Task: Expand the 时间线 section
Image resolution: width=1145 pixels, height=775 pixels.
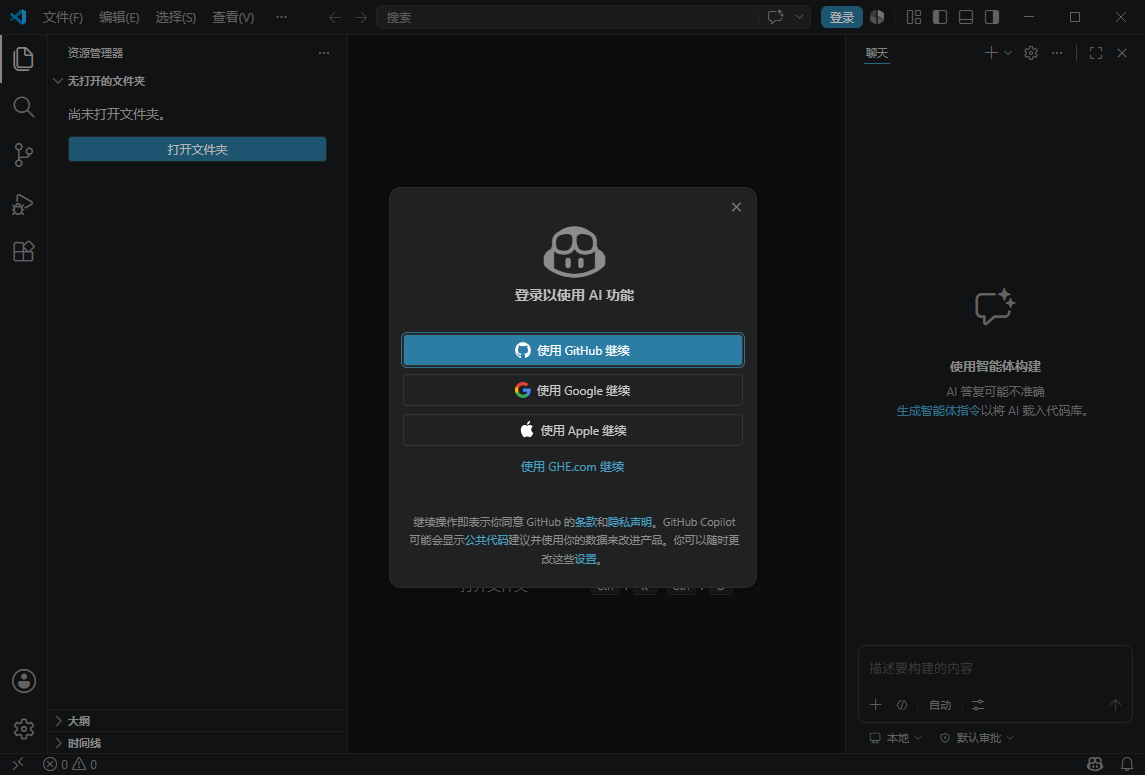Action: tap(197, 743)
